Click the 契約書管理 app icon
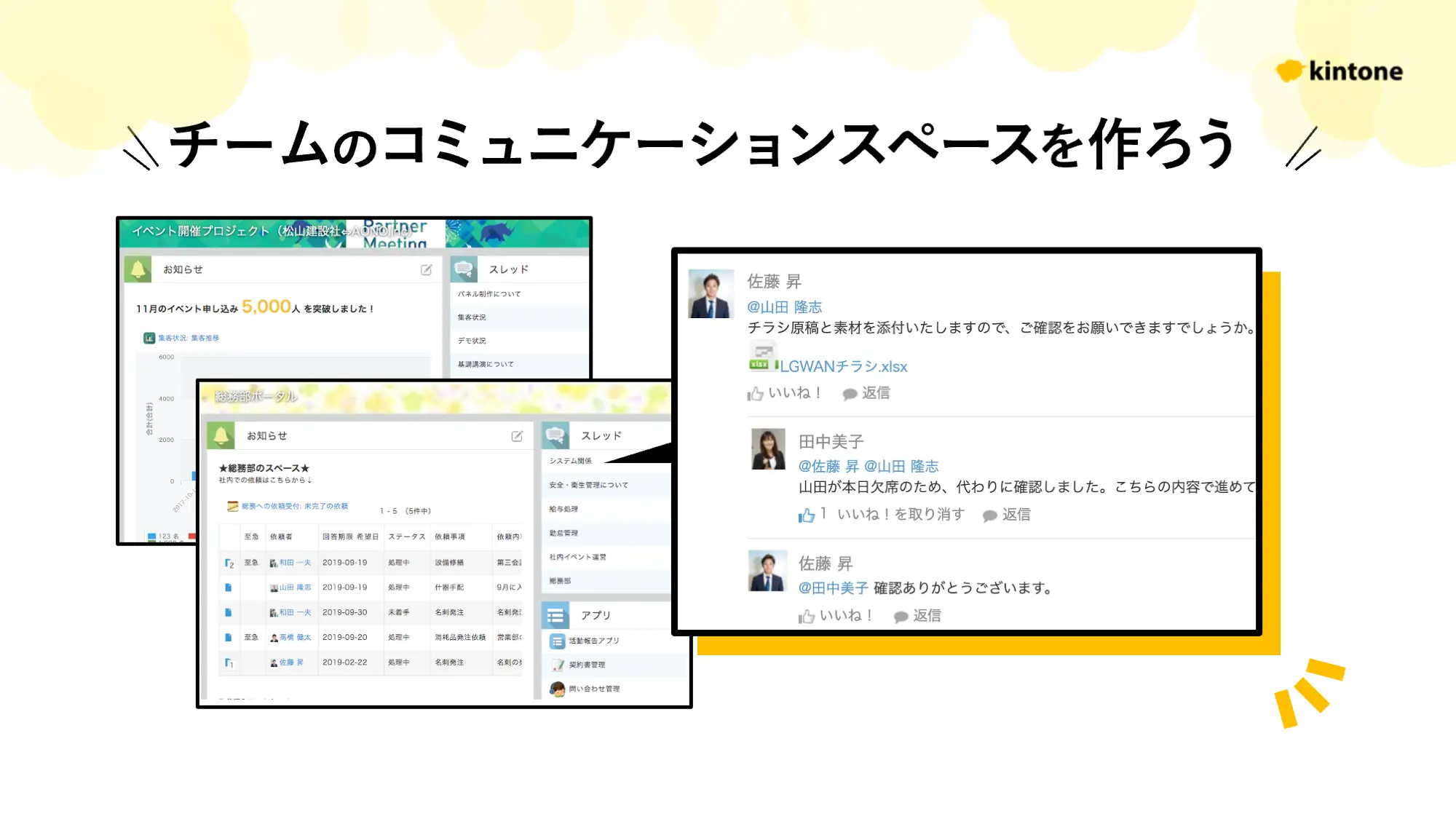This screenshot has height=819, width=1456. click(x=558, y=665)
